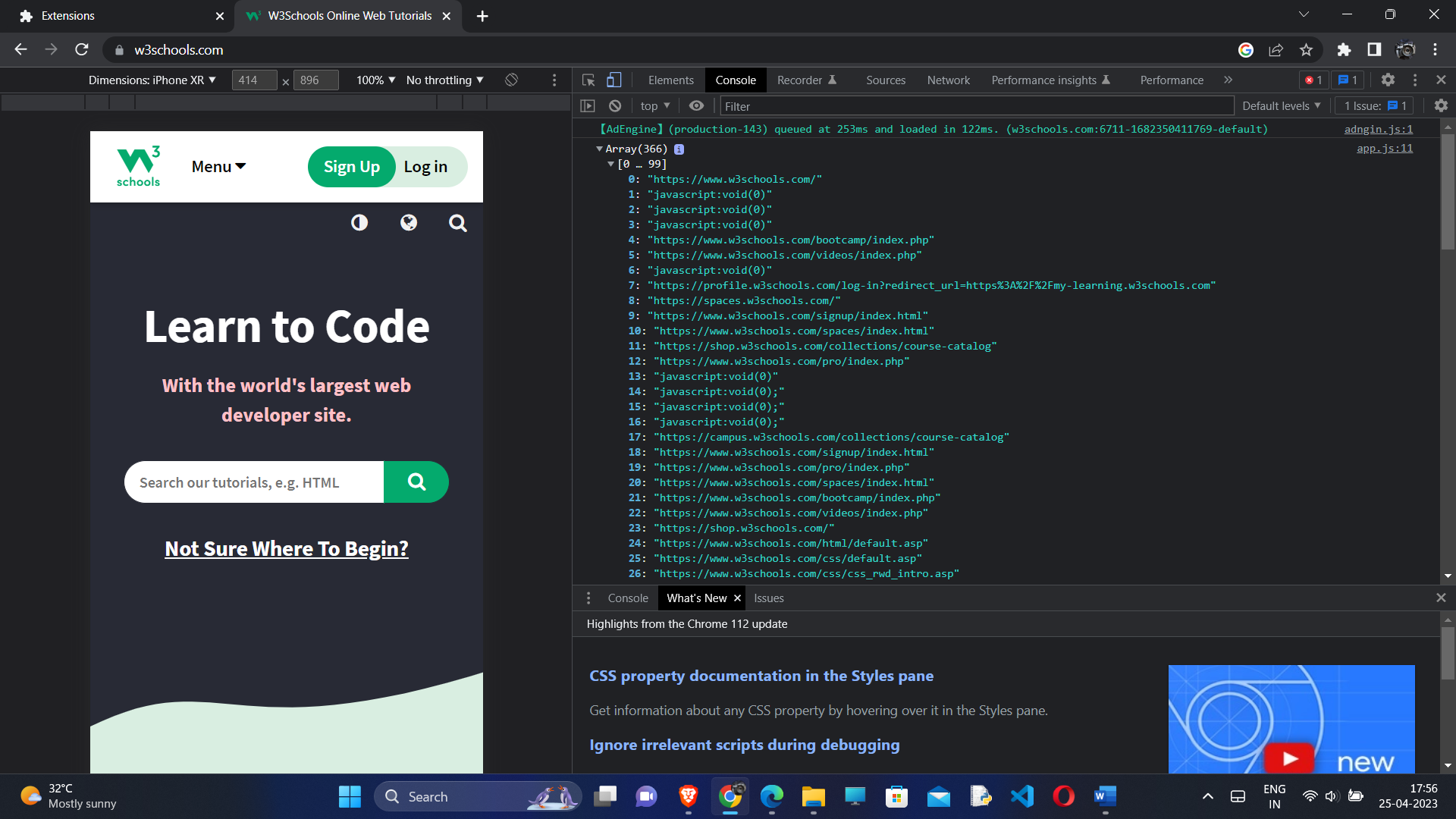
Task: Switch to the Recorder tab
Action: (807, 80)
